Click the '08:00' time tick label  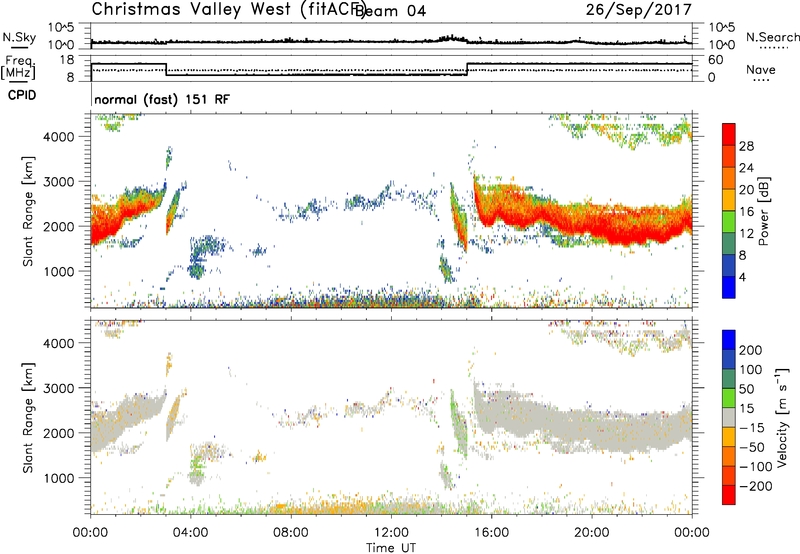pos(291,533)
